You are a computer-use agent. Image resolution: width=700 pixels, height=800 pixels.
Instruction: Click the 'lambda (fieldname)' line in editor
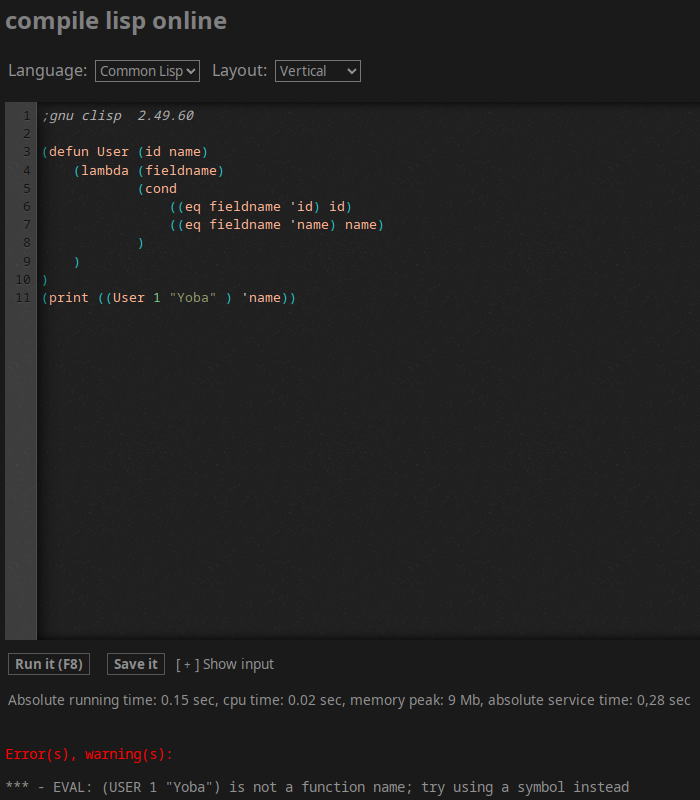[x=148, y=170]
